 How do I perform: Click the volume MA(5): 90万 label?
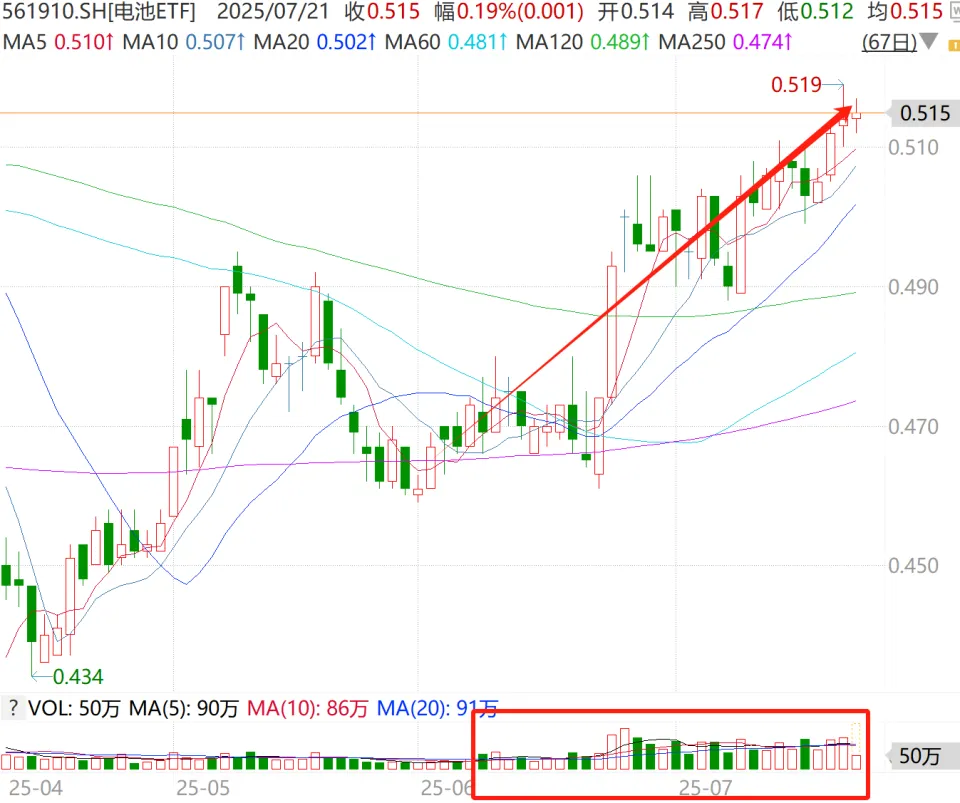tap(183, 709)
